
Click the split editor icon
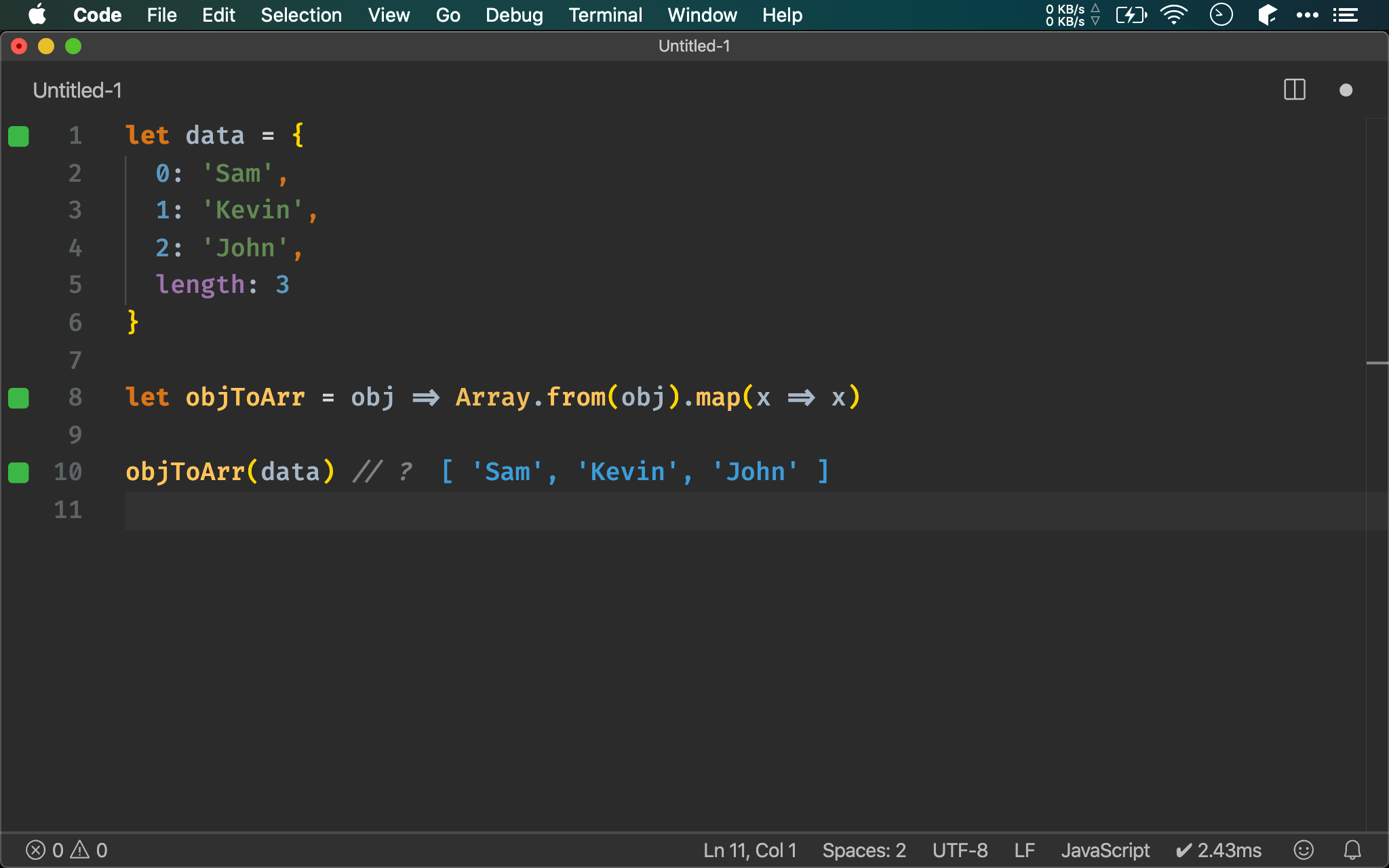pyautogui.click(x=1294, y=90)
